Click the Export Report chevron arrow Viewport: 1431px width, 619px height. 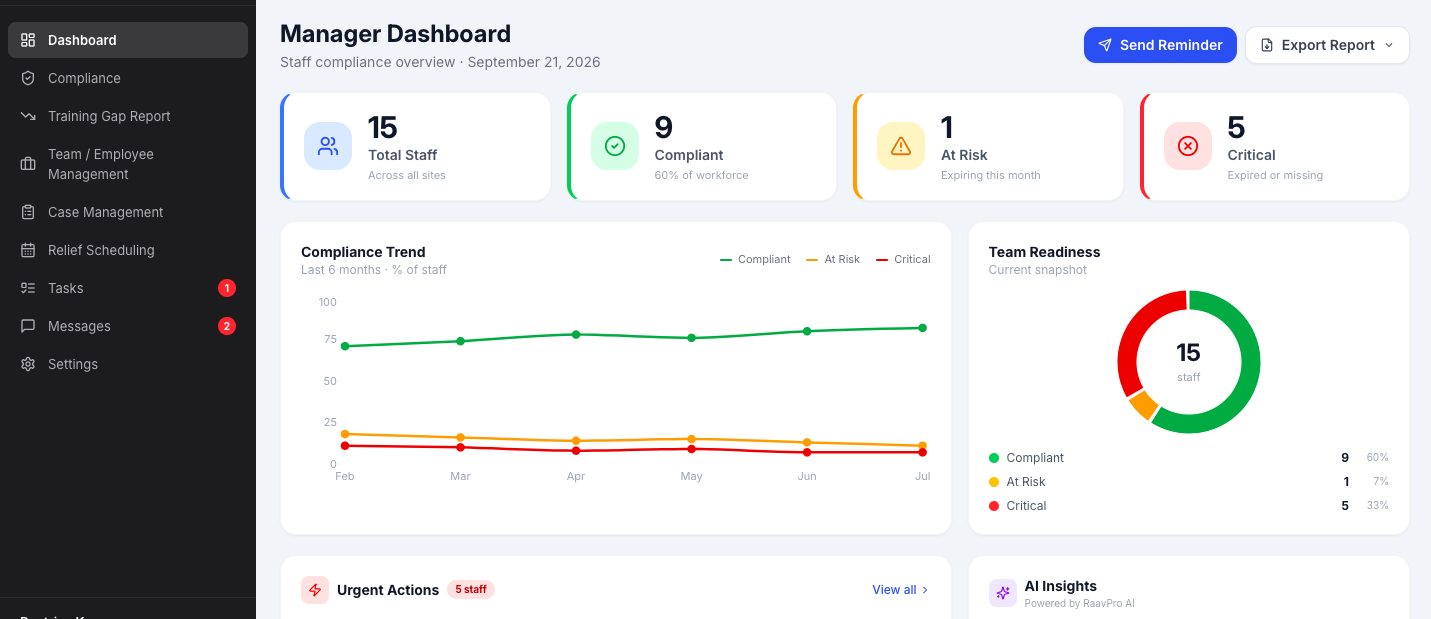[x=1388, y=45]
